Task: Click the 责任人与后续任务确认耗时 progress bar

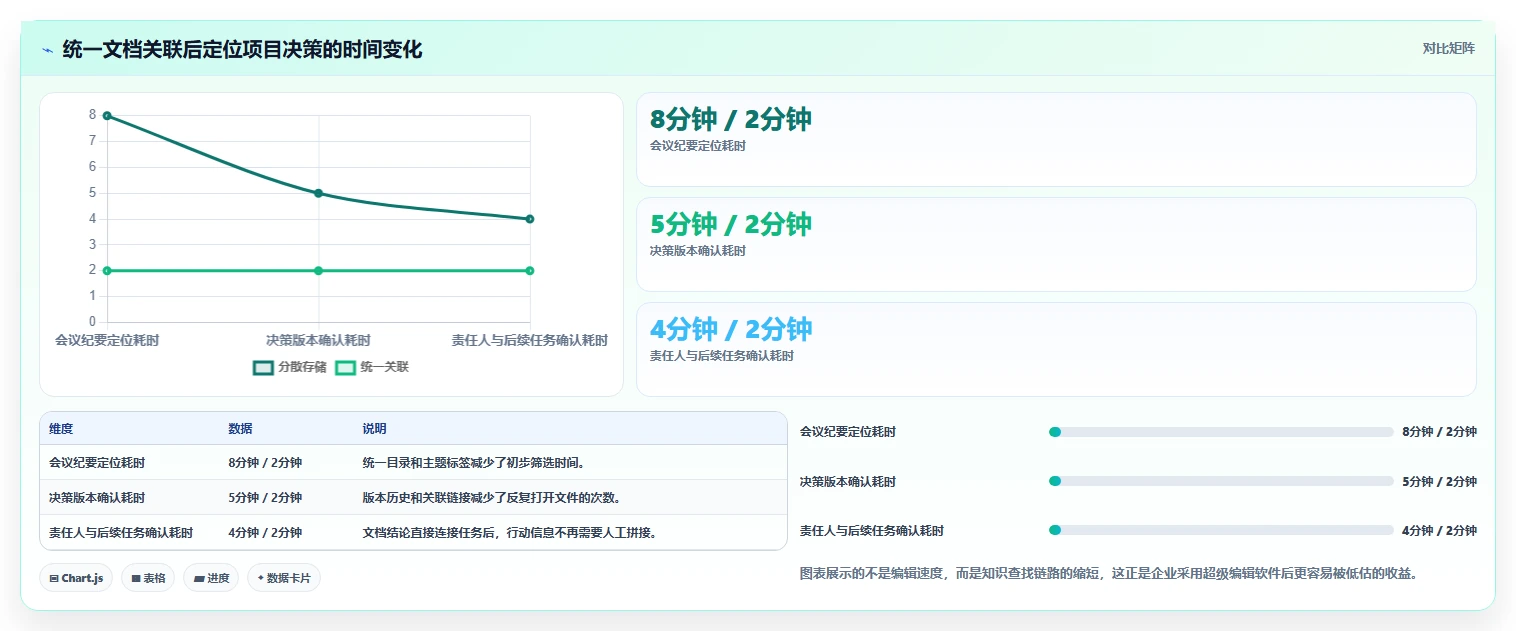Action: pyautogui.click(x=1221, y=530)
